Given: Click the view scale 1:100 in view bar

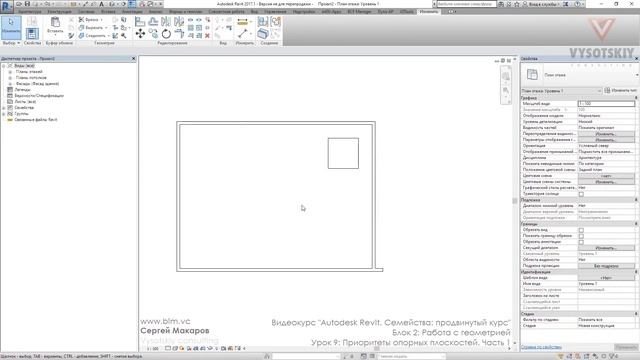Looking at the screenshot, I should click(x=152, y=349).
